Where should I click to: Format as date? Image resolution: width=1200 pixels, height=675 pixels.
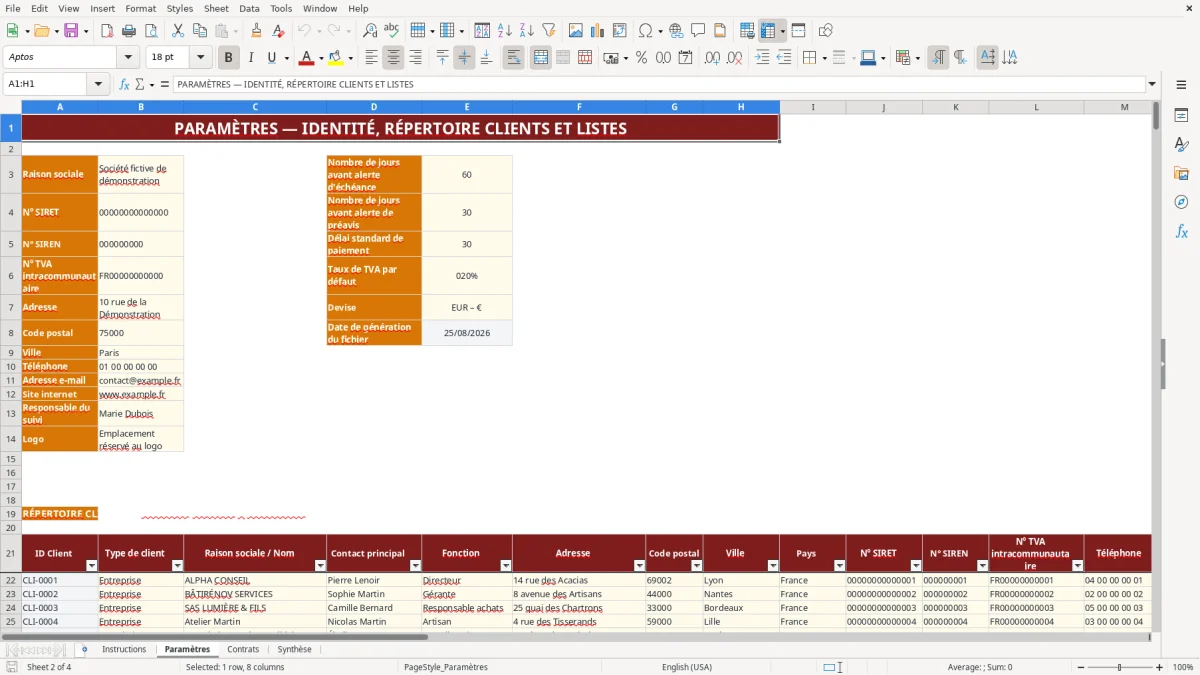point(685,58)
